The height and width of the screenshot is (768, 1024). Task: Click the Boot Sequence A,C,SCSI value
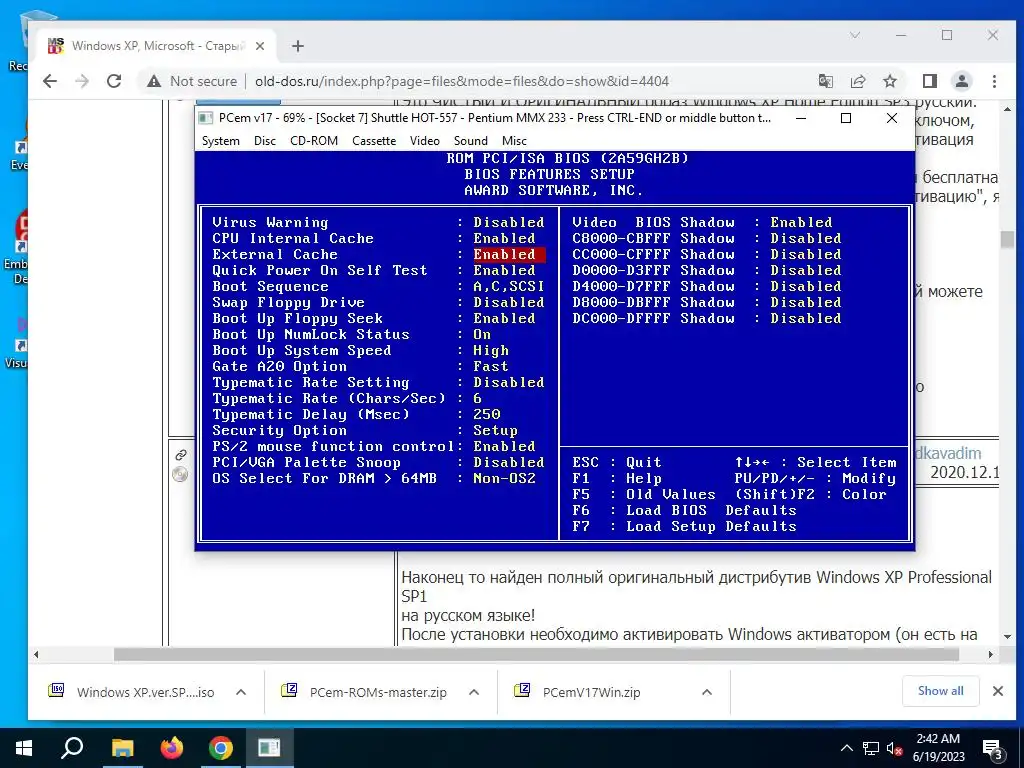pos(509,286)
